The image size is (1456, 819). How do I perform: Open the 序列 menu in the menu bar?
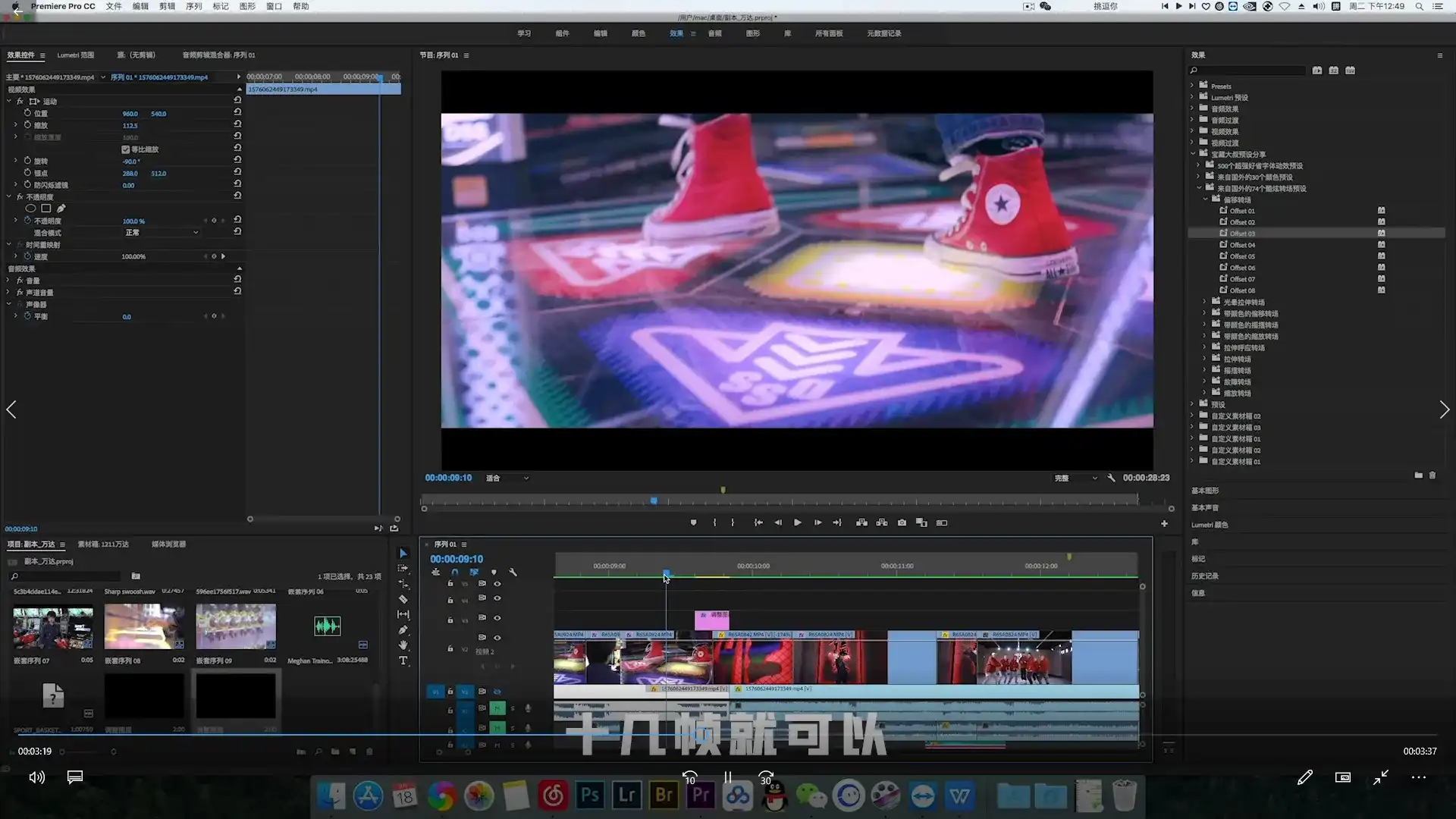point(193,6)
